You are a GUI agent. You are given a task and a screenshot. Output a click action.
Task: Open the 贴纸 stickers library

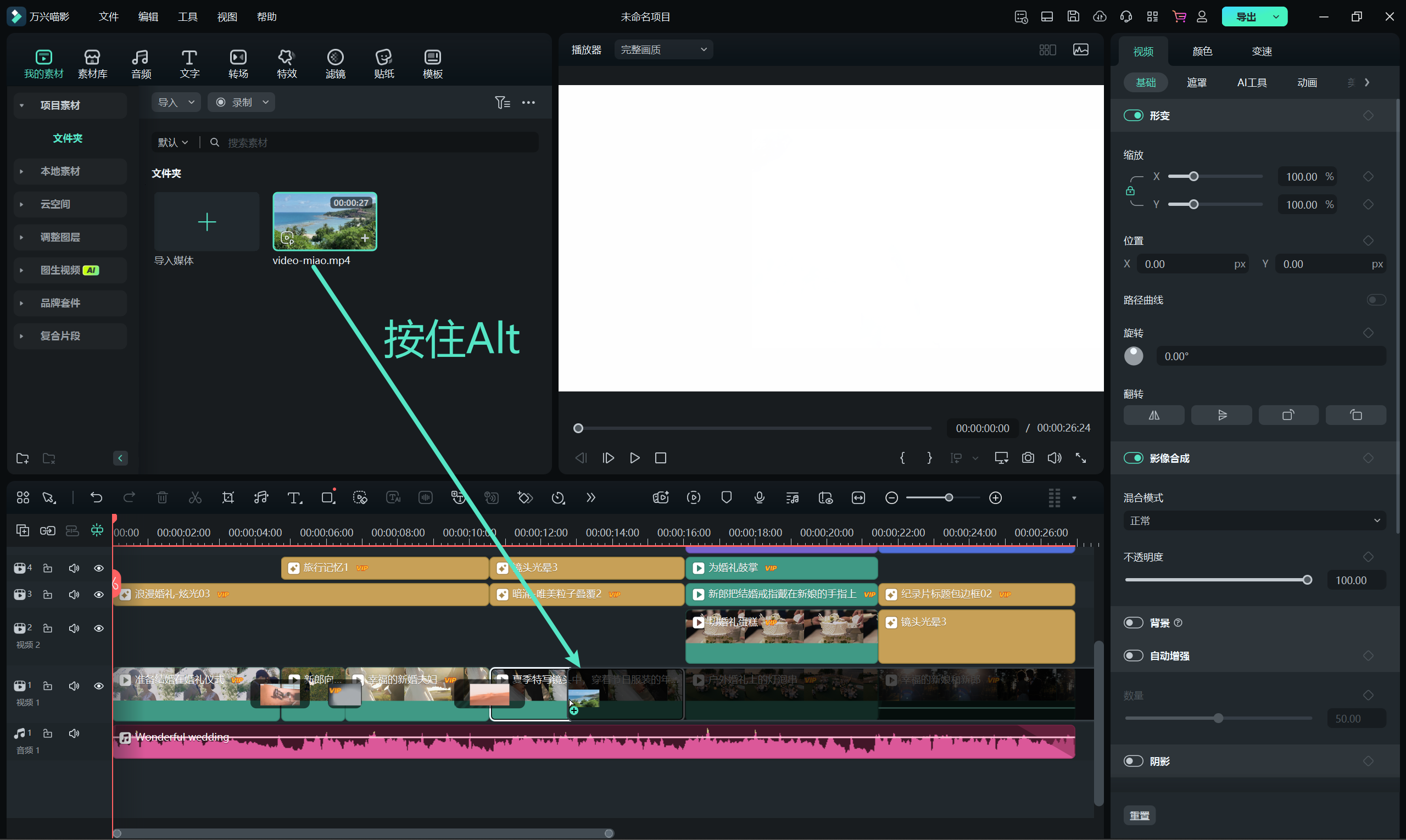(383, 63)
